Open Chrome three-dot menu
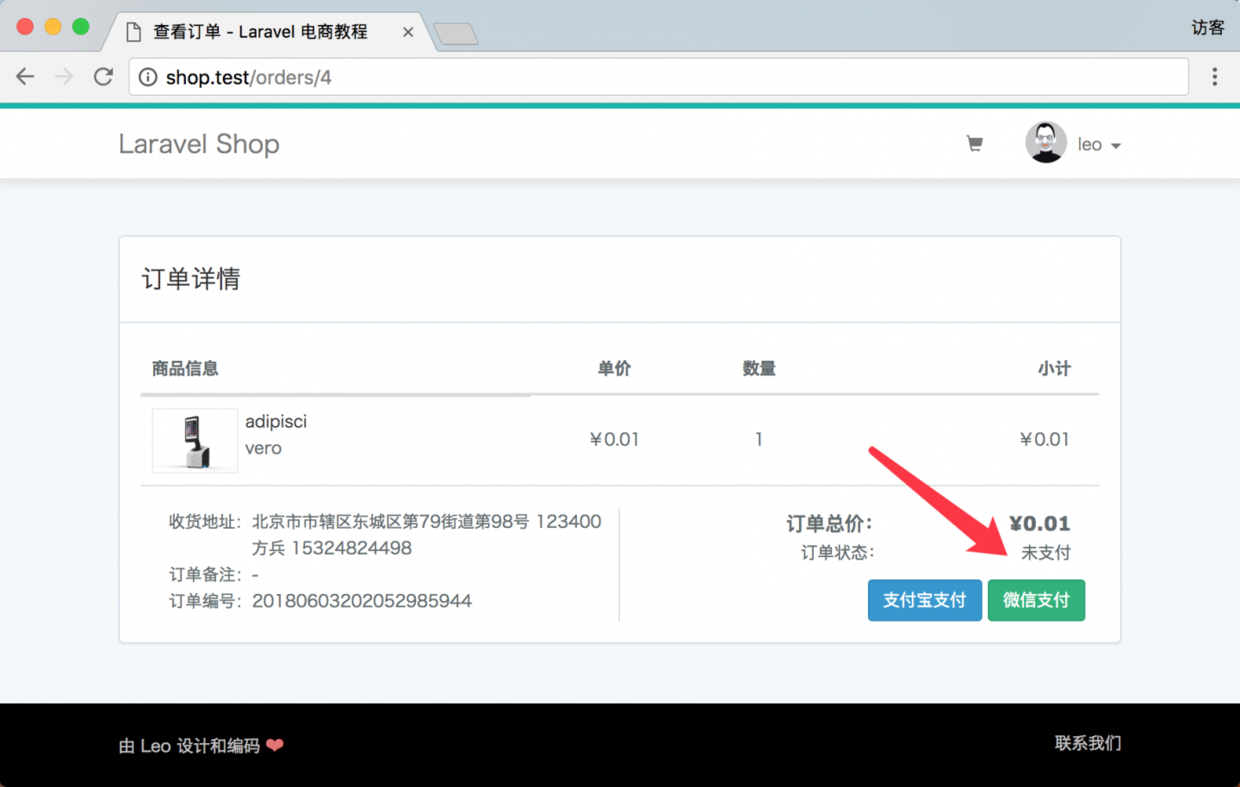This screenshot has width=1240, height=787. (x=1214, y=77)
